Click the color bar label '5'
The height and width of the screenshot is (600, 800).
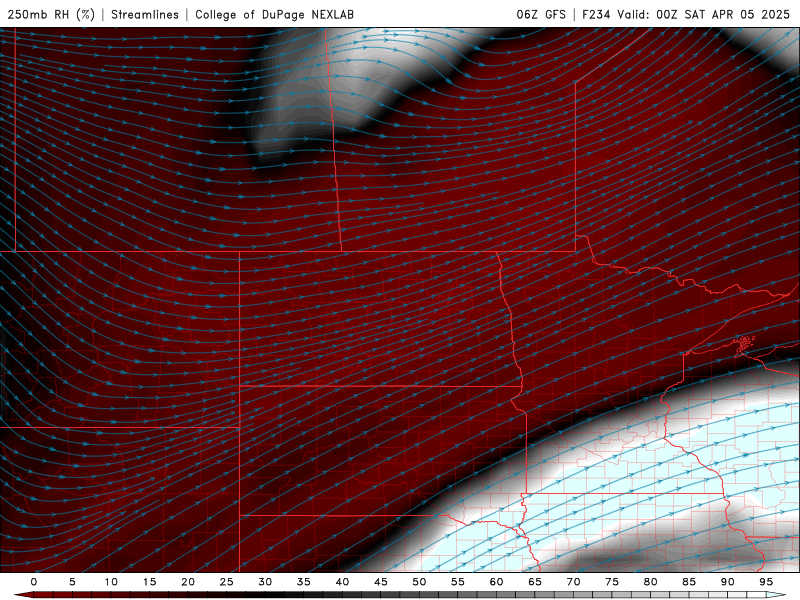pyautogui.click(x=72, y=582)
